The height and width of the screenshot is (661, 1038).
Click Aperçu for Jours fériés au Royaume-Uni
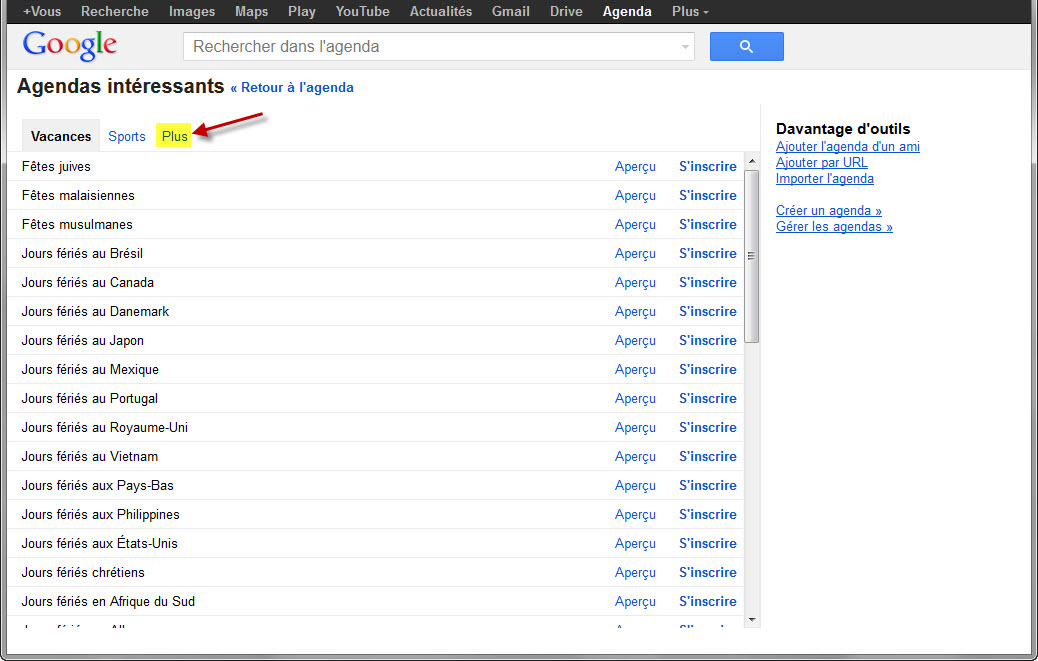[636, 429]
